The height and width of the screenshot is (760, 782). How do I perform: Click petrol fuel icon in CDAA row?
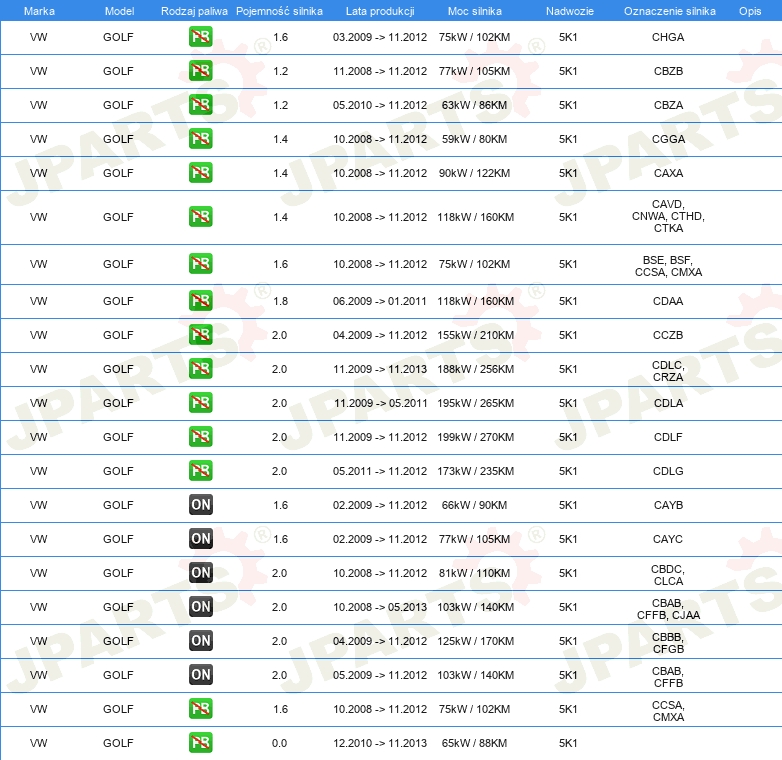pos(200,301)
